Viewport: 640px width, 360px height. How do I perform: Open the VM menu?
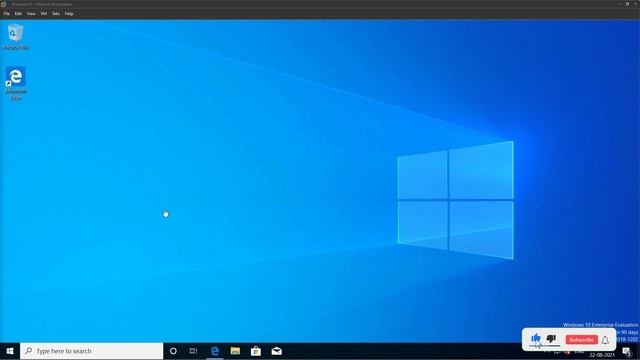[44, 13]
